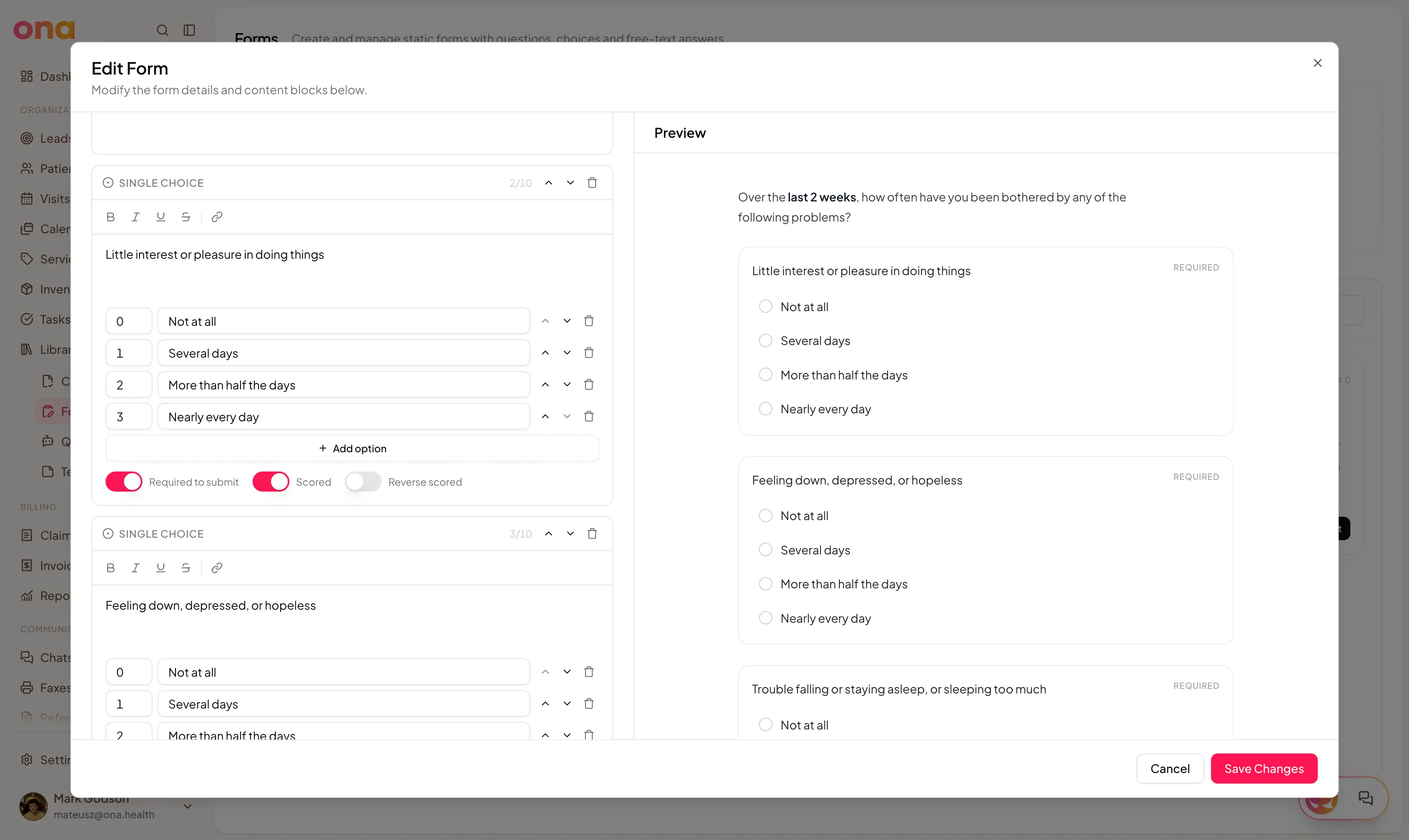Move the 2/10 block down
Screen dimensions: 1409x840
570,183
